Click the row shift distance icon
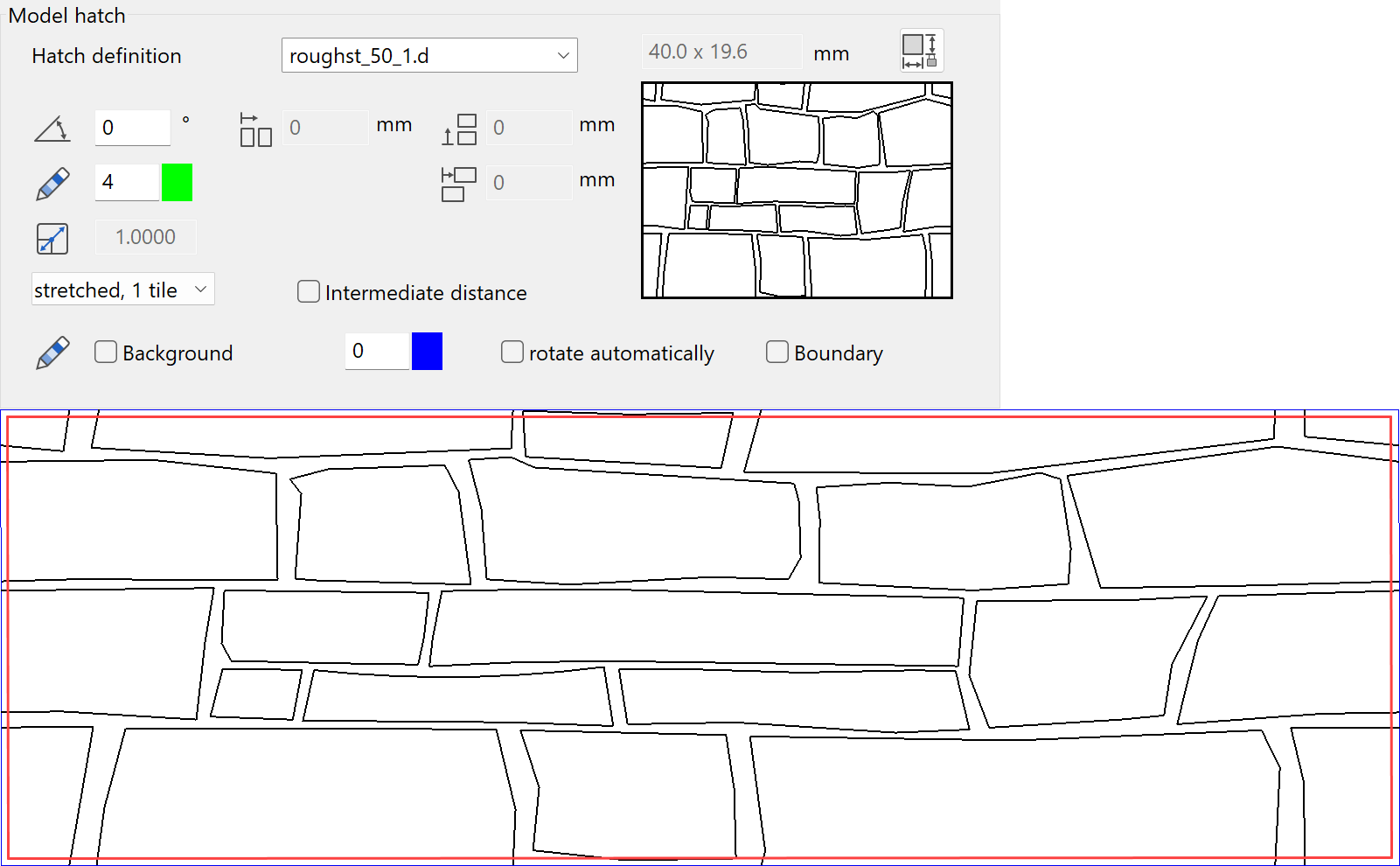 [x=457, y=183]
